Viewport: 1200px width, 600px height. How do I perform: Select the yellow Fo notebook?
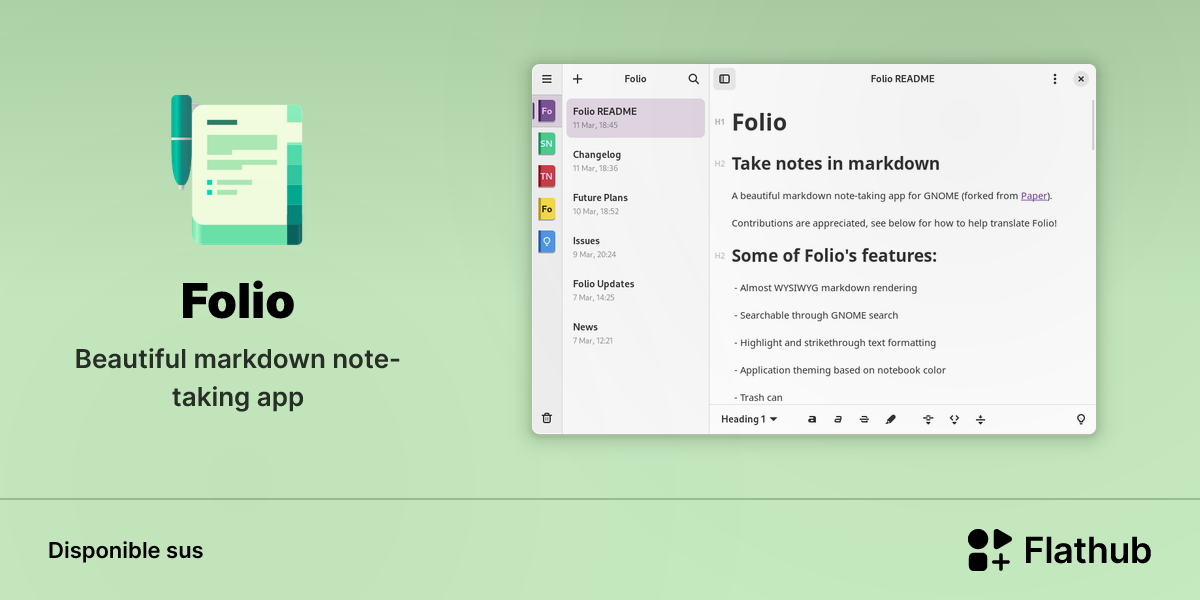(546, 209)
